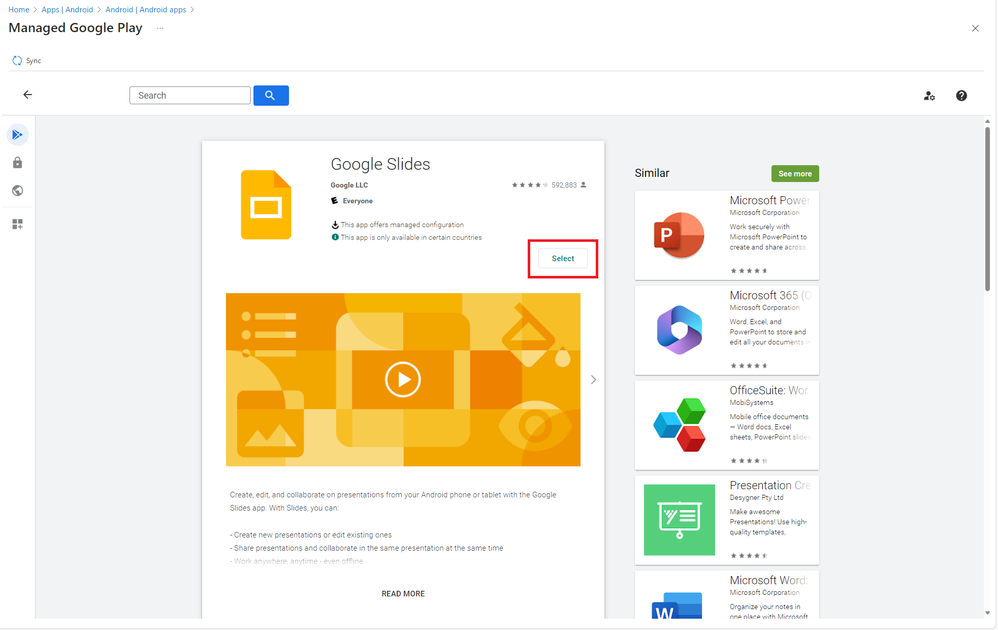Click the vertical scrollbar thumb
Image resolution: width=998 pixels, height=630 pixels.
pos(987,209)
